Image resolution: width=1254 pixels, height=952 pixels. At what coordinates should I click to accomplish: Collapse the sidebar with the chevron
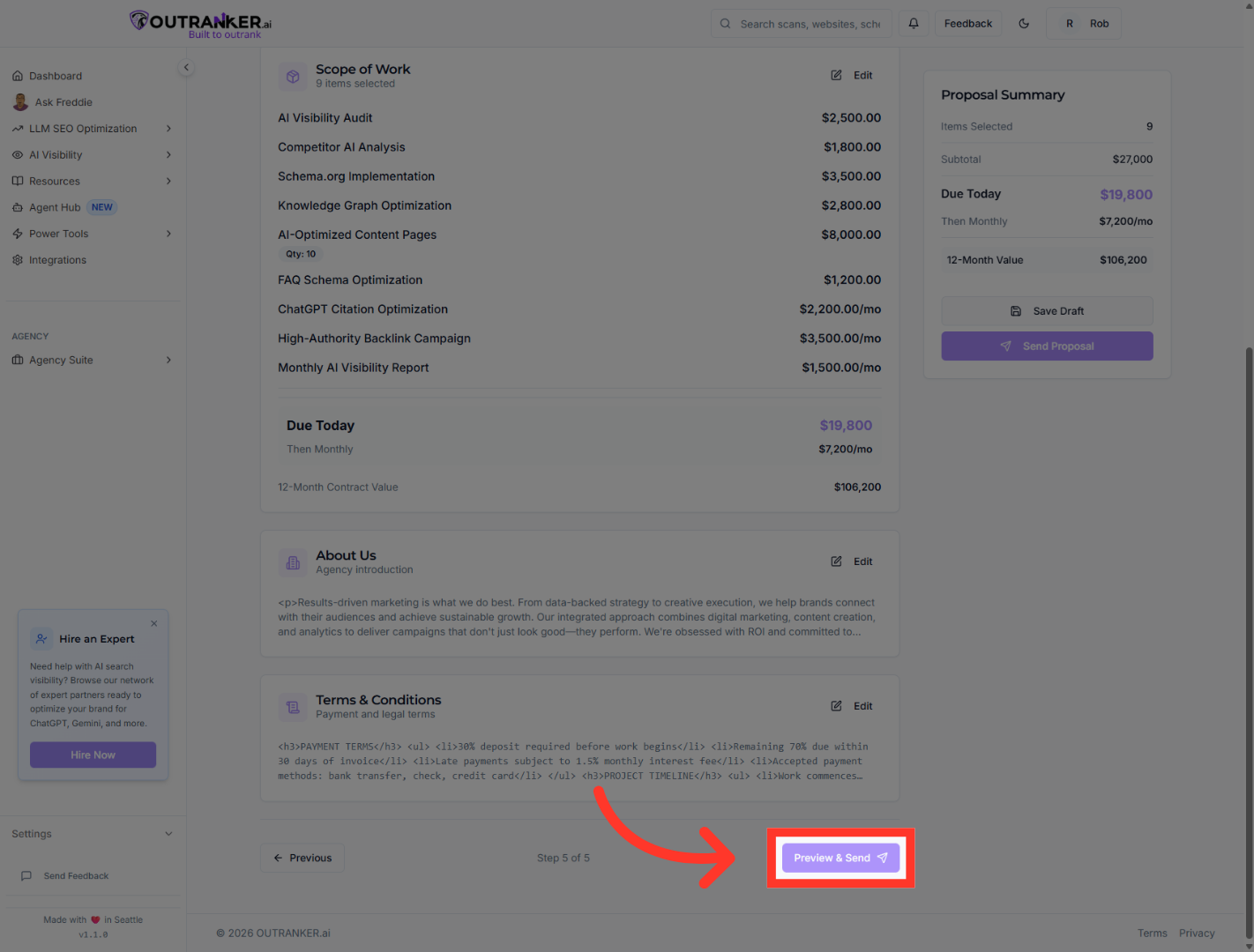pyautogui.click(x=186, y=68)
